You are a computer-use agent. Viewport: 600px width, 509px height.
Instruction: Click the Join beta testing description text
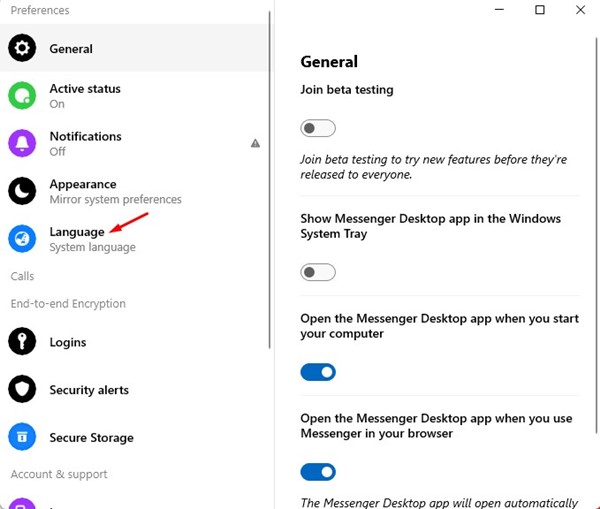tap(434, 167)
